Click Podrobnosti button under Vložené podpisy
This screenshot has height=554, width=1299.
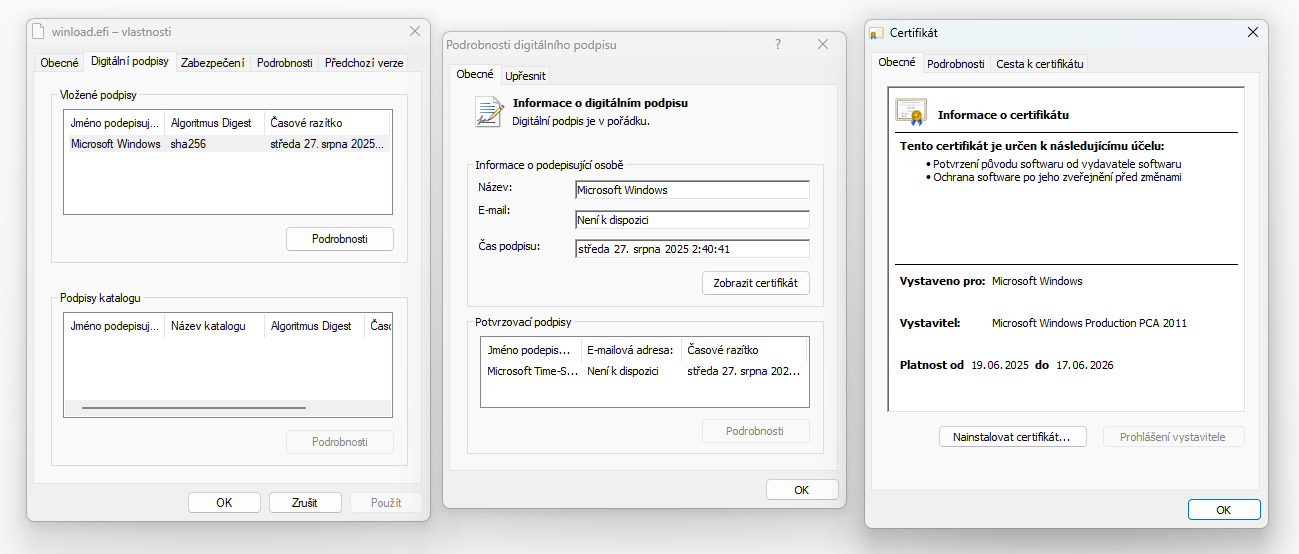click(340, 239)
